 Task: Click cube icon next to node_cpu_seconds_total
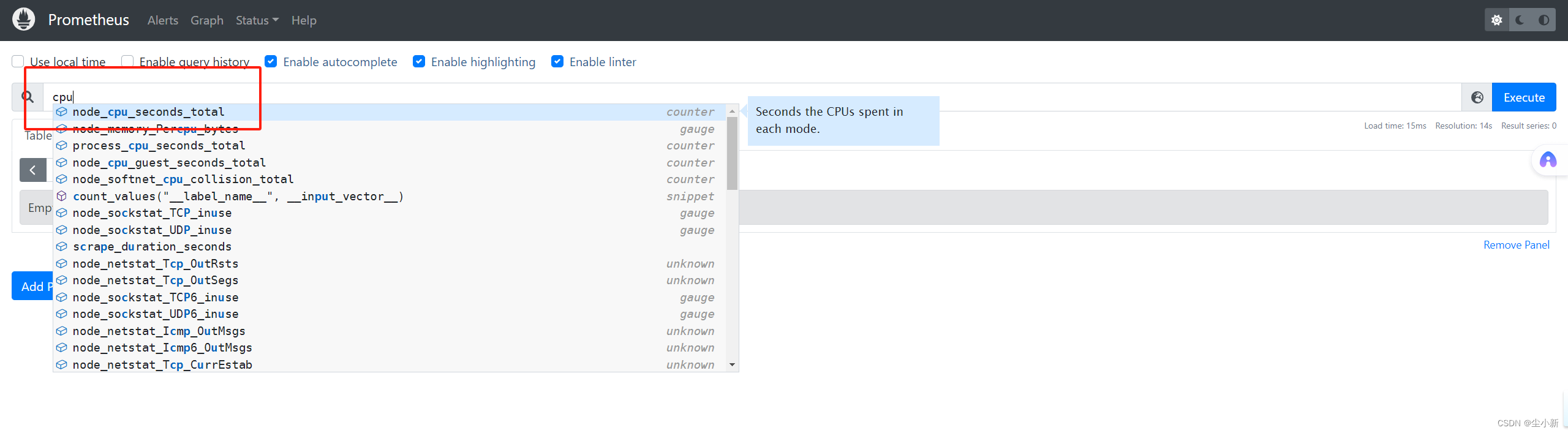point(62,112)
